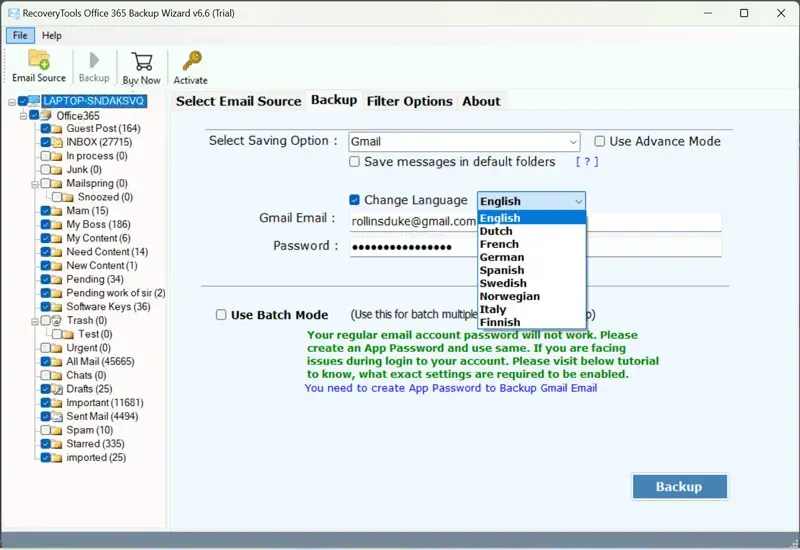Toggle the Use Batch Mode checkbox
The width and height of the screenshot is (800, 550).
pos(221,315)
